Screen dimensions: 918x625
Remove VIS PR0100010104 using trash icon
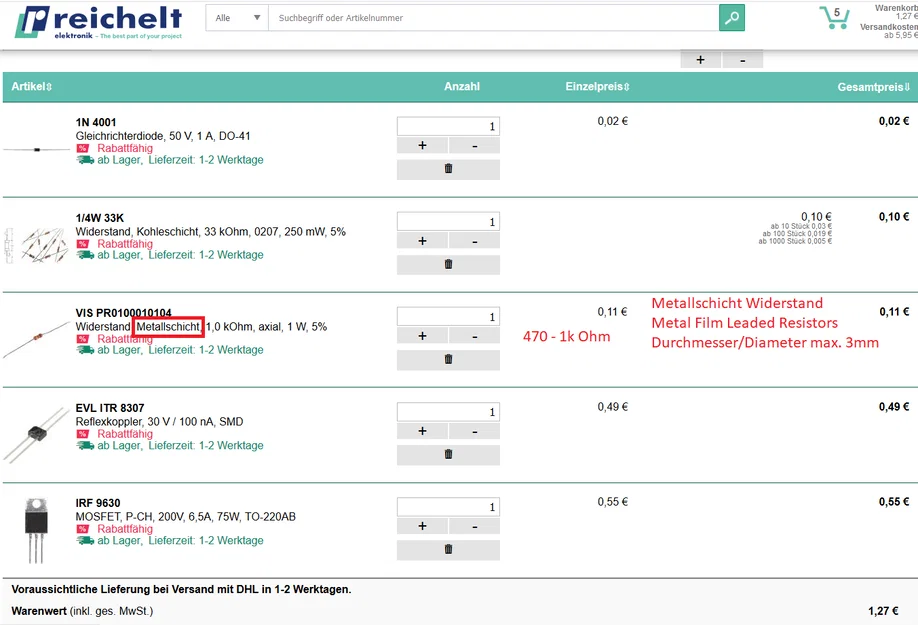448,359
